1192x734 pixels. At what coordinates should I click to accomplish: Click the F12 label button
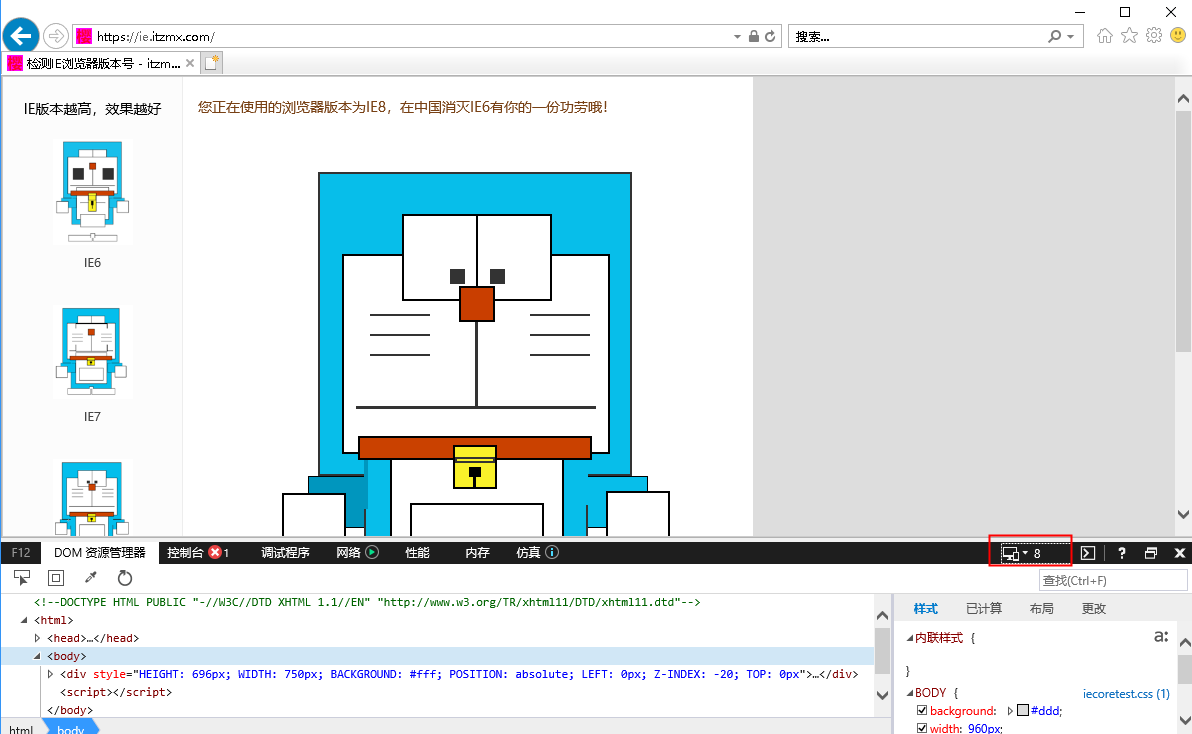click(21, 552)
